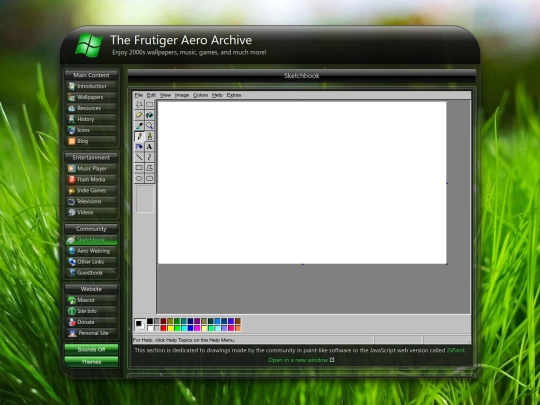This screenshot has height=405, width=540.
Task: Pick the bright red color swatch
Action: pyautogui.click(x=163, y=328)
